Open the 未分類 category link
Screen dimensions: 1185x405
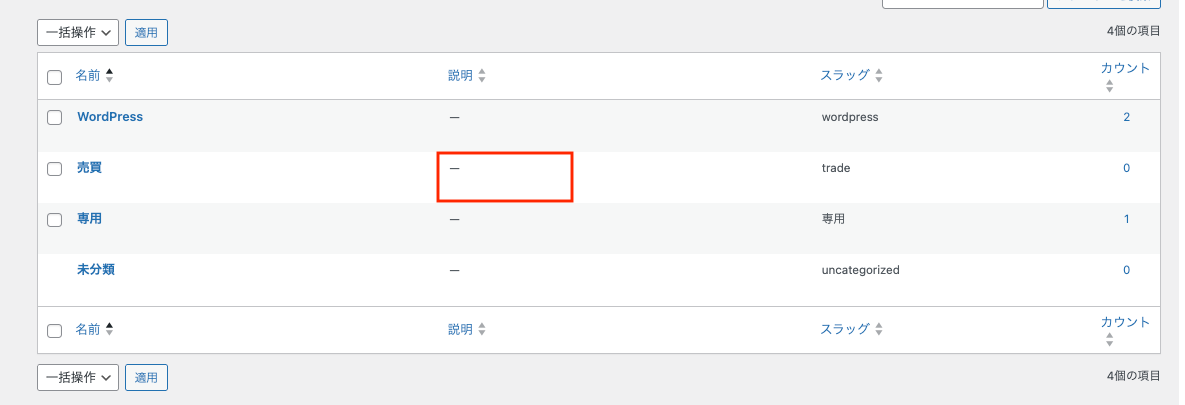pos(96,270)
